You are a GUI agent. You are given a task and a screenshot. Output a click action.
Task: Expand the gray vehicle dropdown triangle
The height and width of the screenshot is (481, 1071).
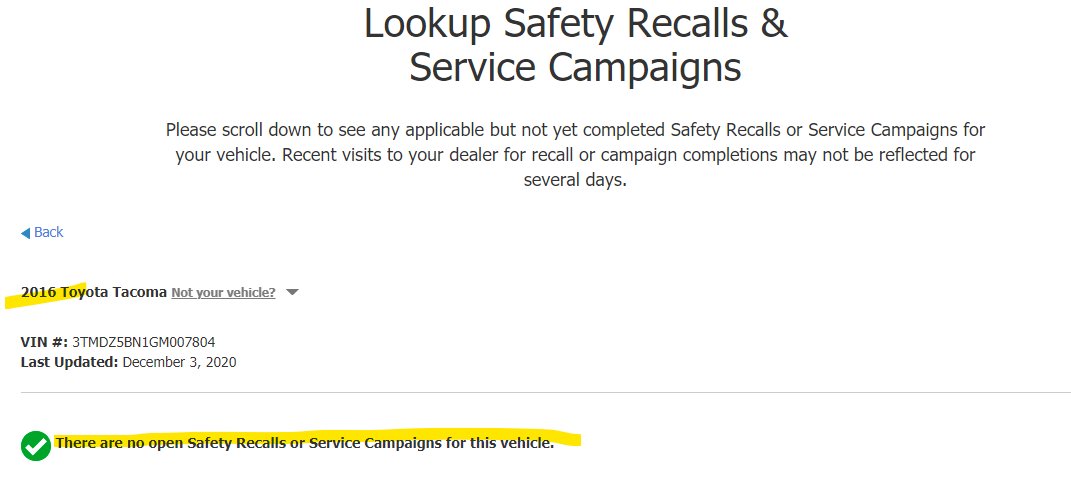pyautogui.click(x=292, y=292)
